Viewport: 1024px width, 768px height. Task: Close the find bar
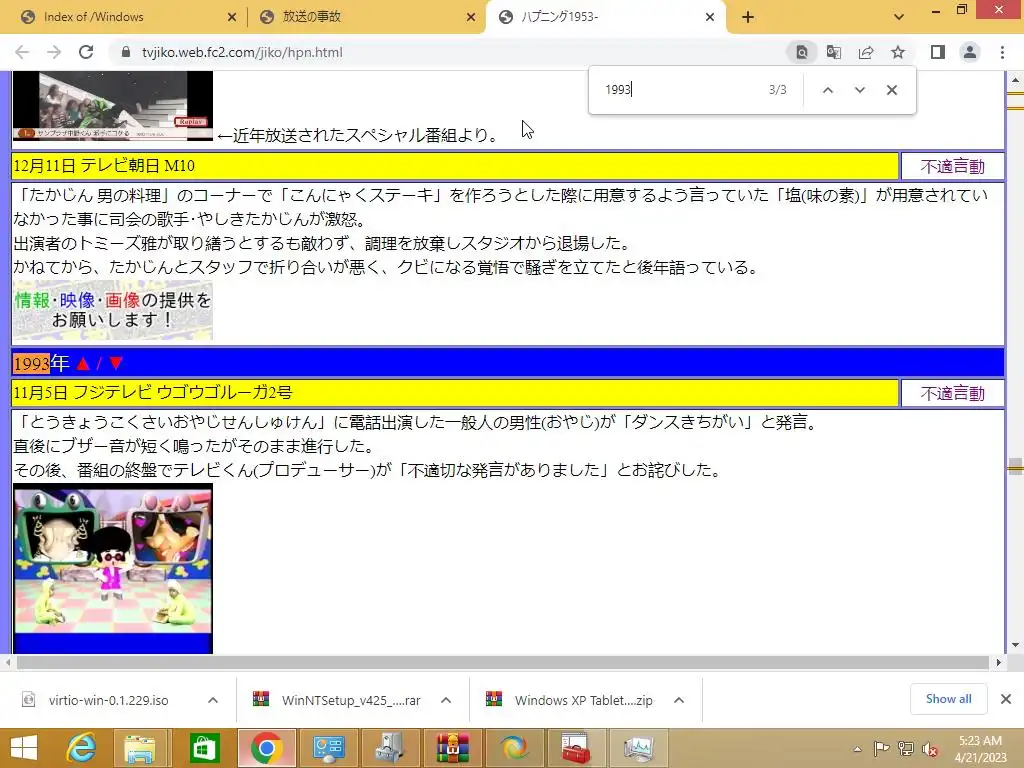point(891,90)
